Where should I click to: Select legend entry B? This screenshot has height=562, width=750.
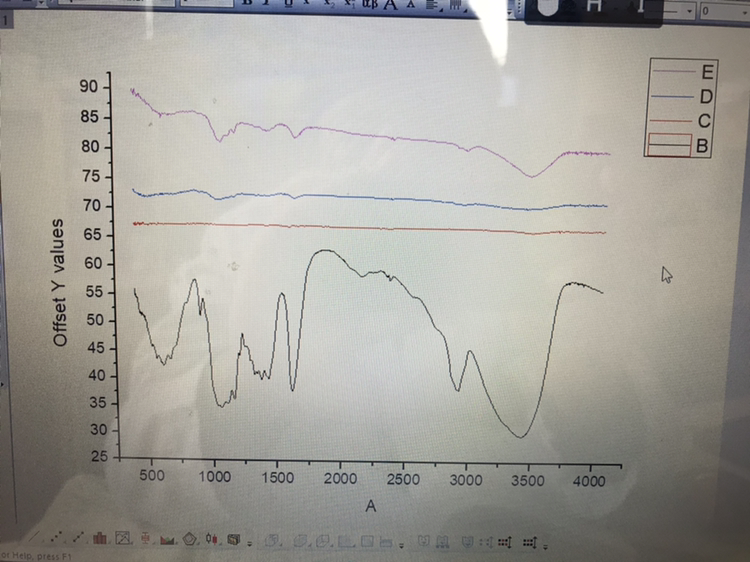[702, 145]
